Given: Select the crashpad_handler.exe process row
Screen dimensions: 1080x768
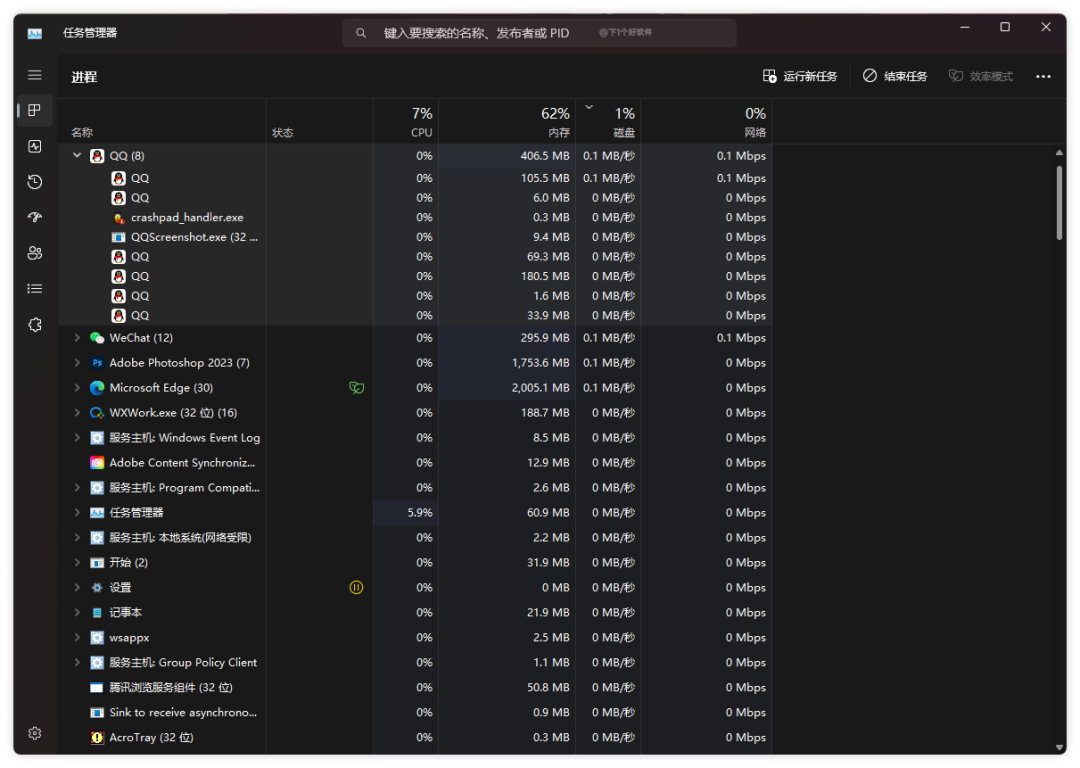Looking at the screenshot, I should pos(187,217).
